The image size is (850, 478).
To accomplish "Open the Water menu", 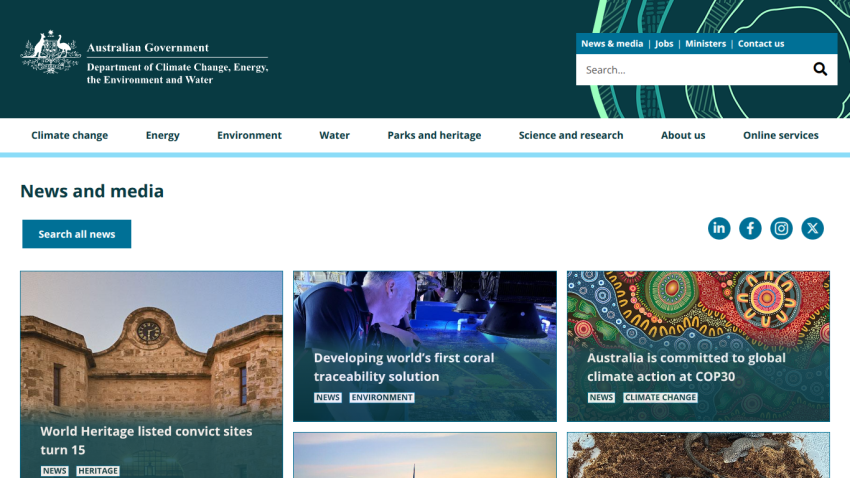I will [x=334, y=135].
